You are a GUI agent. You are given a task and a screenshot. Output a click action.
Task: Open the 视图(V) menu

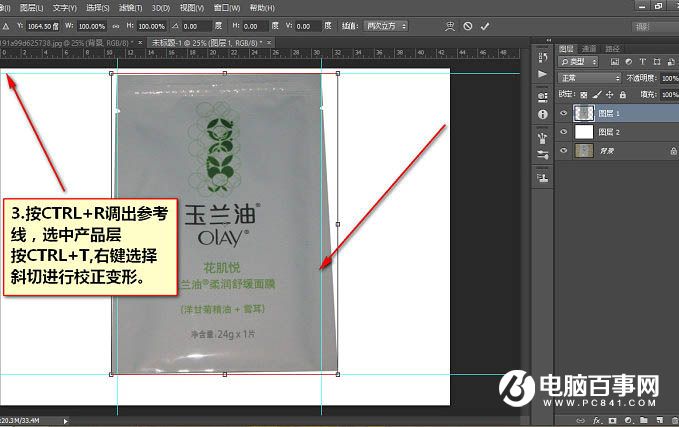pos(192,8)
